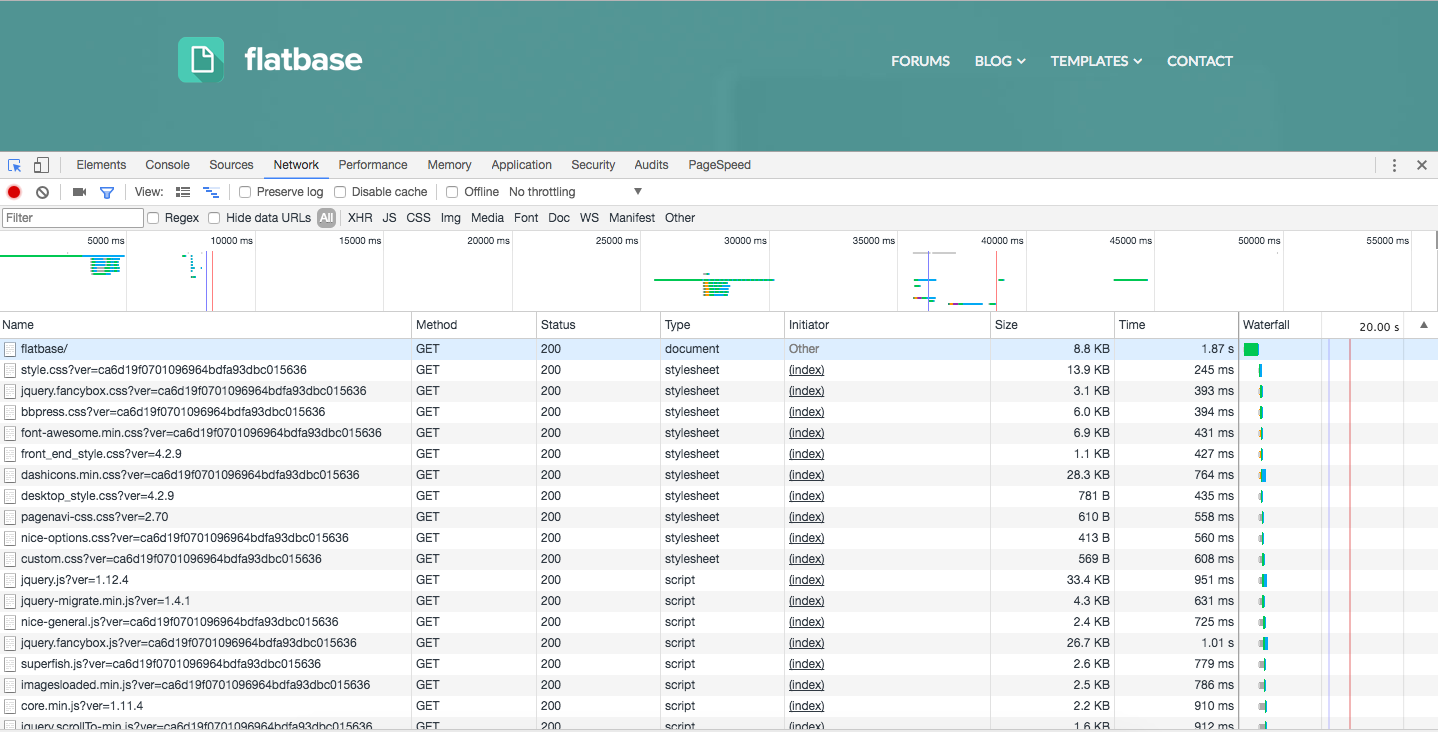Filter requests by Manifest
Image resolution: width=1438 pixels, height=732 pixels.
(x=632, y=218)
